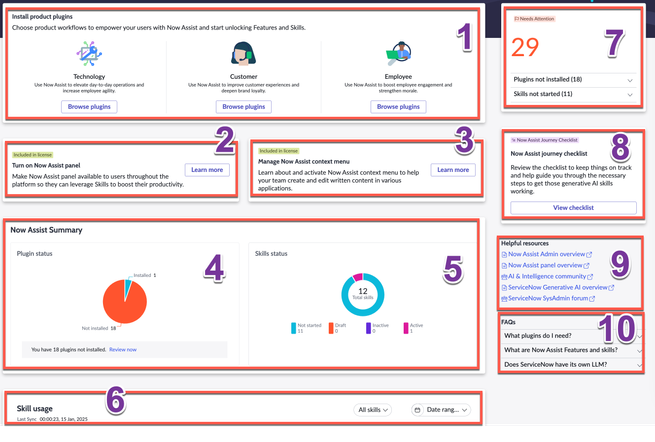Screen dimensions: 655x442
Task: Click the document icon before Now Assist Admin overview
Action: (x=504, y=254)
